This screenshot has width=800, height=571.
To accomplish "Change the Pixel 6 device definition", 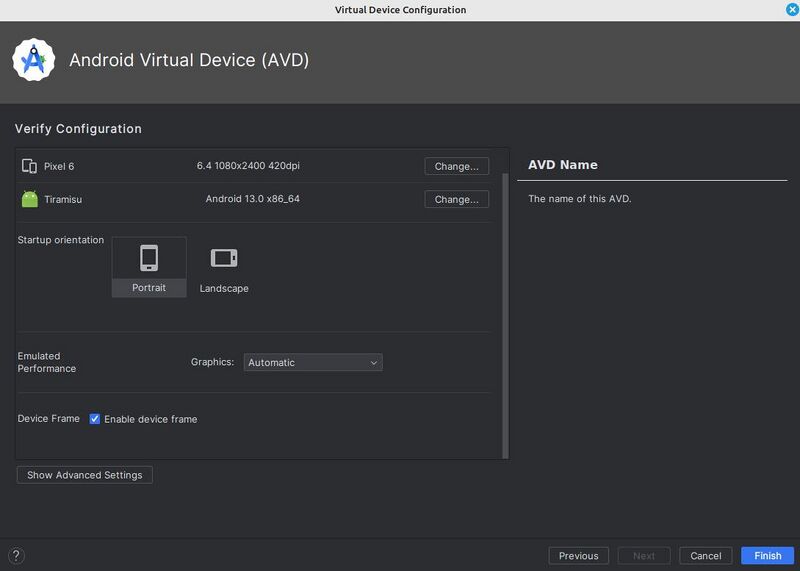I will coord(456,166).
